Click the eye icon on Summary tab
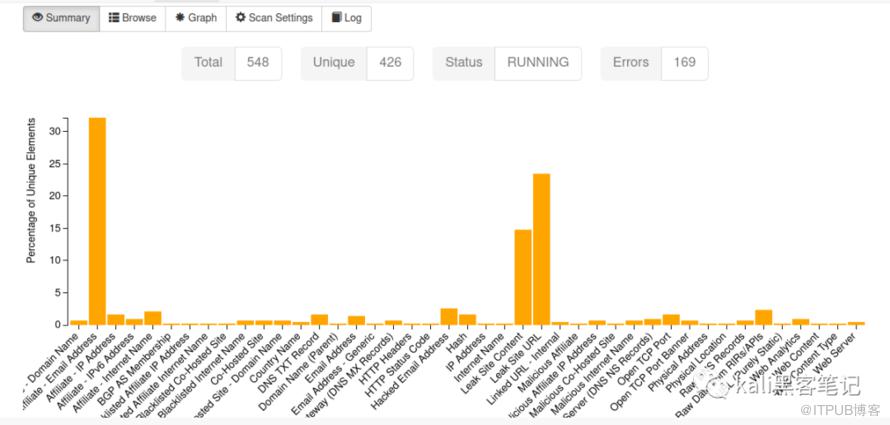Viewport: 890px width, 425px height. click(x=37, y=18)
